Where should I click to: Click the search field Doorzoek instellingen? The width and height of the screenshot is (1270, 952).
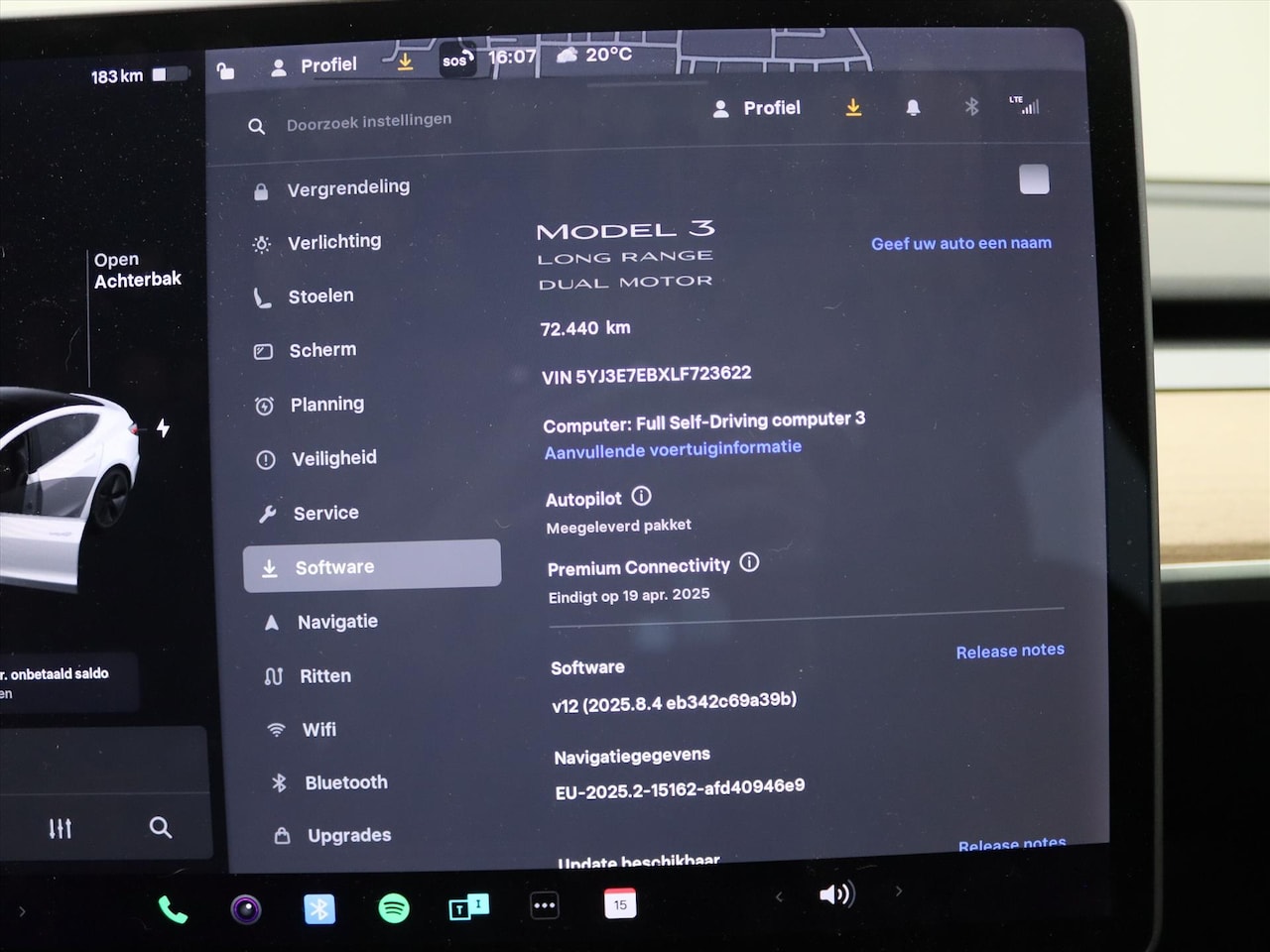tap(368, 122)
